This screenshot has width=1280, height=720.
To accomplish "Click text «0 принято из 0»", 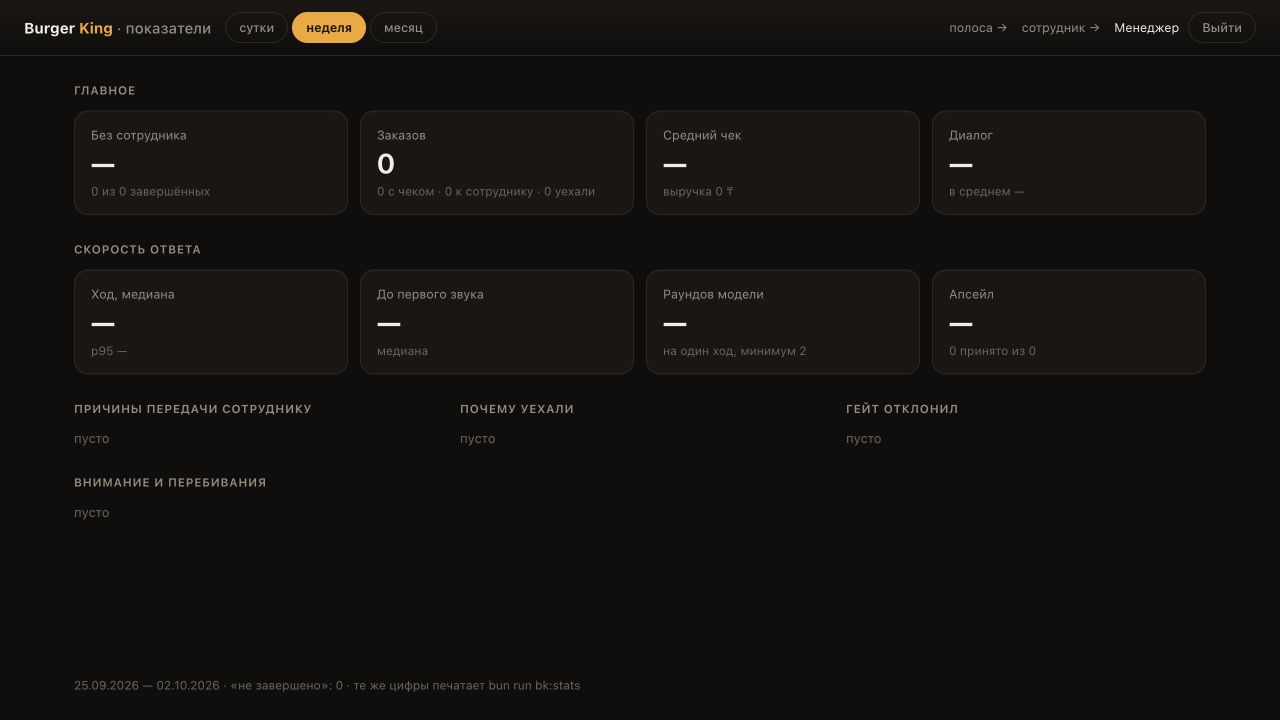I will (992, 351).
